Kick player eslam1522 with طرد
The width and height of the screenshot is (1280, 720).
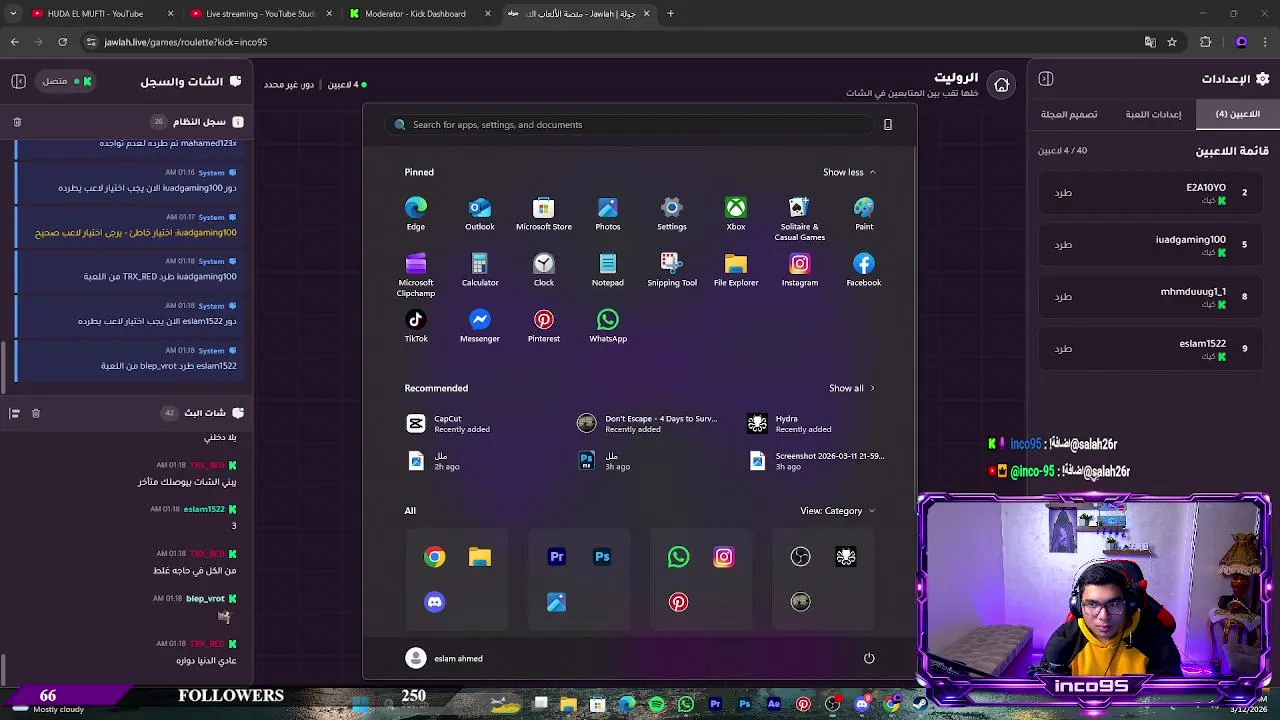click(1063, 349)
